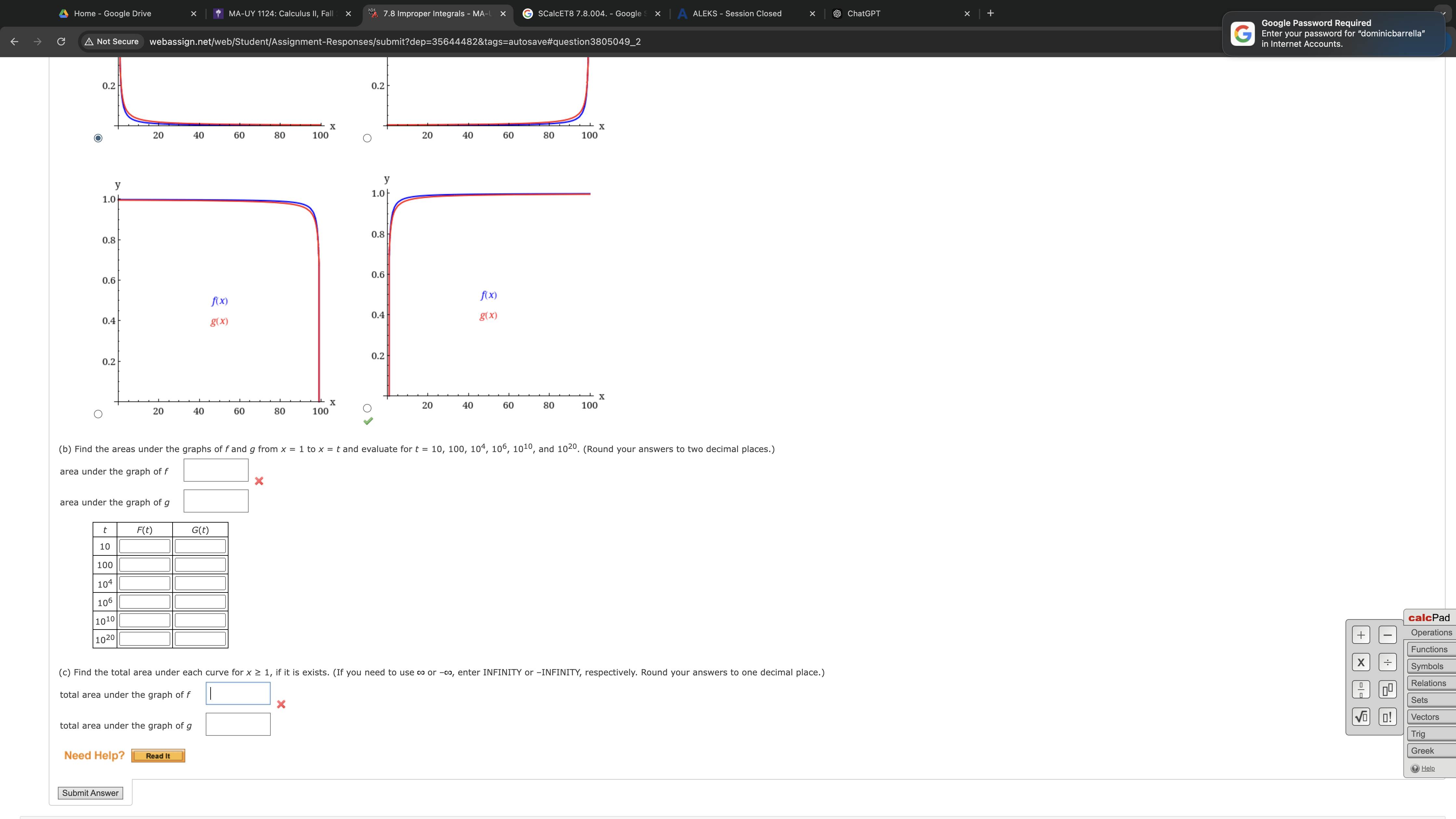Click the plus operator on calcPad
Screen dimensions: 1456x819
coord(1361,634)
